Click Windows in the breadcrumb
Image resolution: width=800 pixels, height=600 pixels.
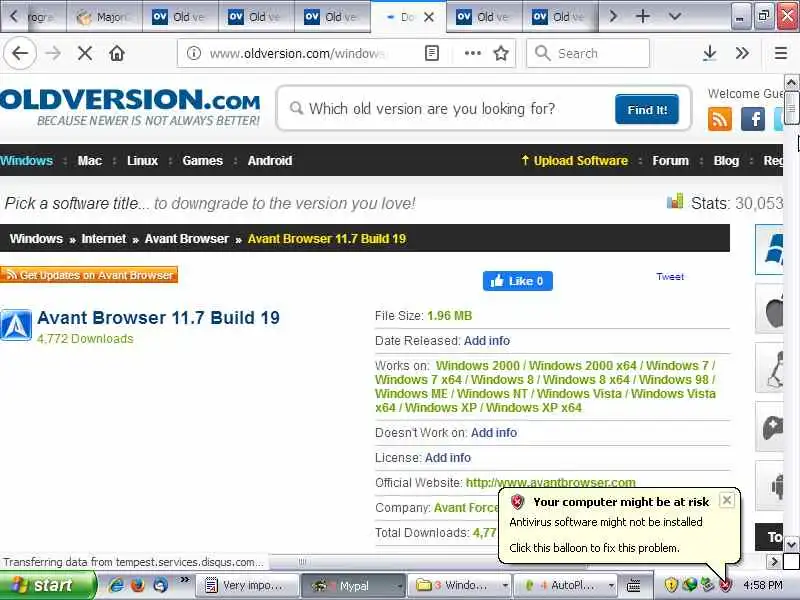[36, 239]
